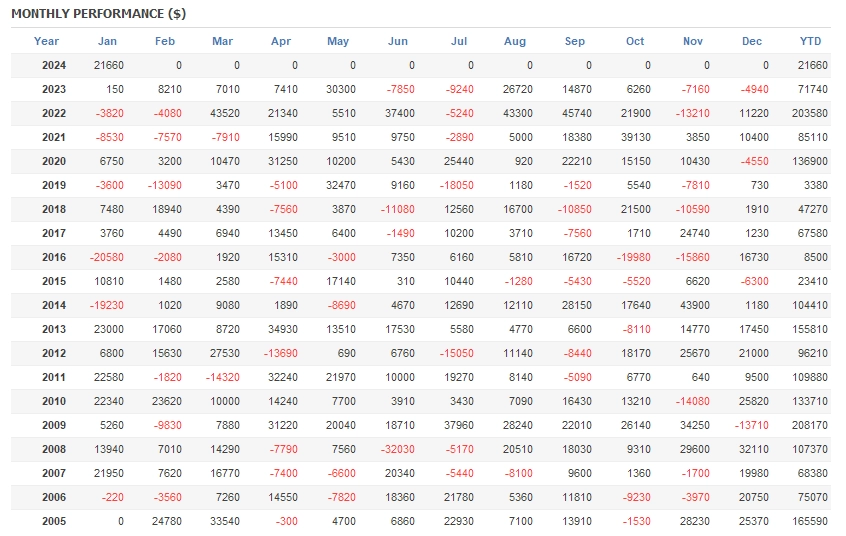846x536 pixels.
Task: Select the 2018 year row label
Action: (x=54, y=209)
